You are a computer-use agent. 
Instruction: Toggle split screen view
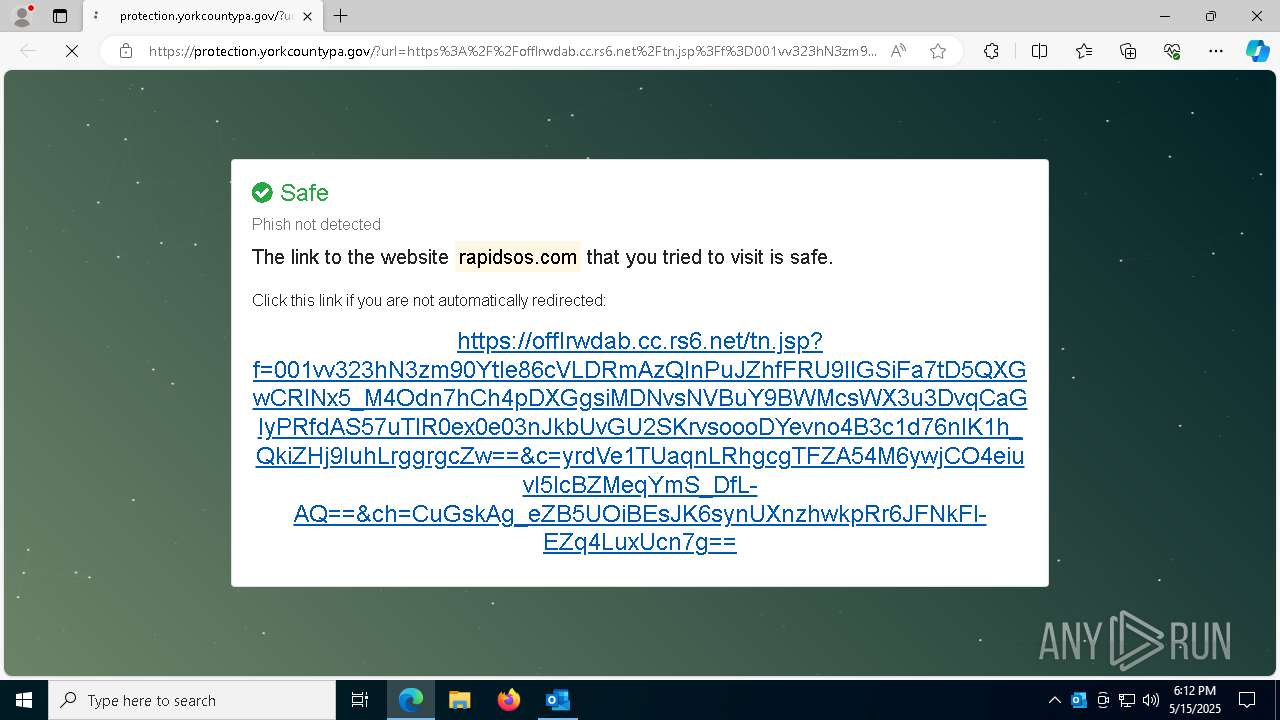click(x=1039, y=51)
